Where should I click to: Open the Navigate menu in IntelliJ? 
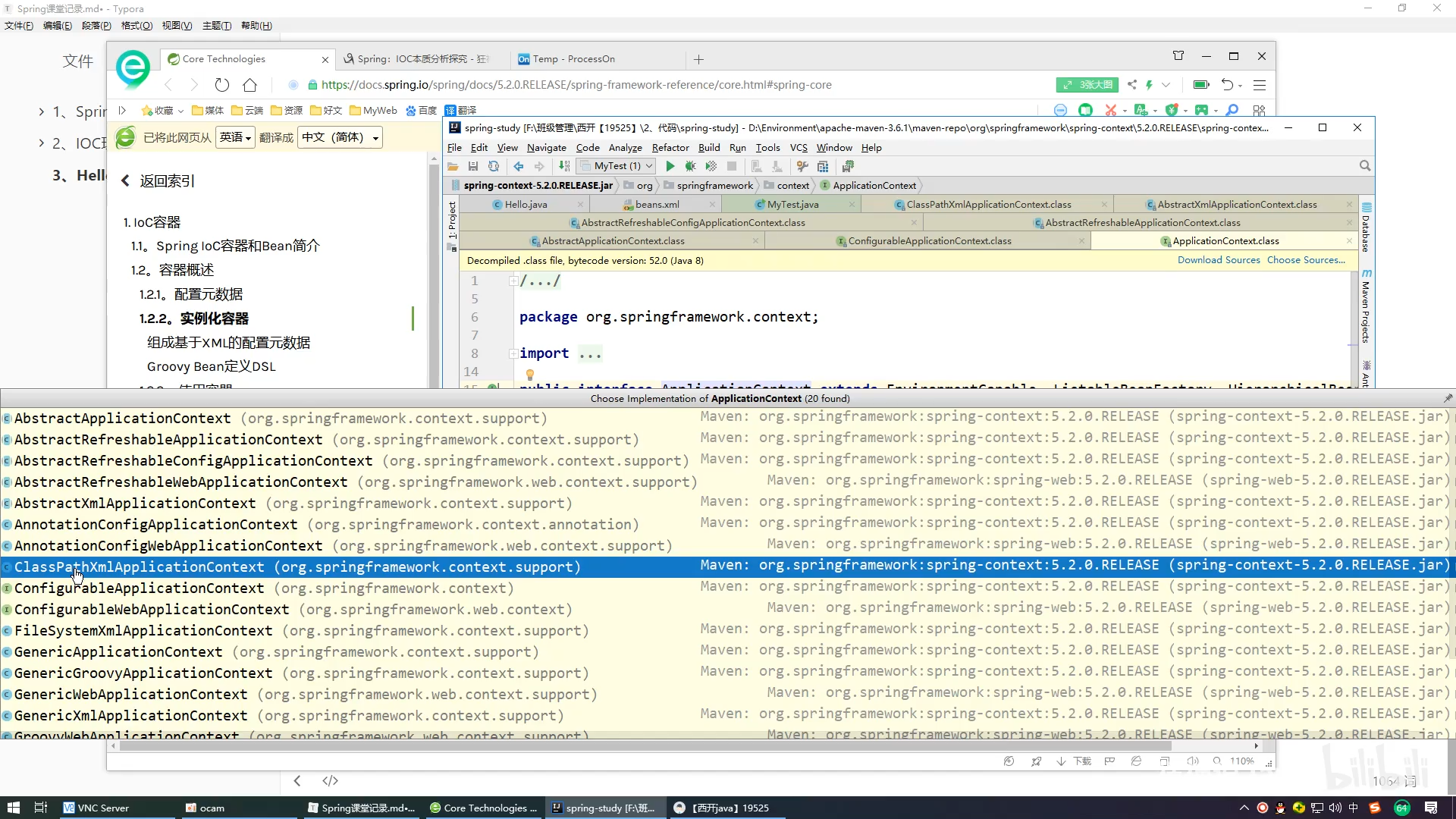coord(546,148)
